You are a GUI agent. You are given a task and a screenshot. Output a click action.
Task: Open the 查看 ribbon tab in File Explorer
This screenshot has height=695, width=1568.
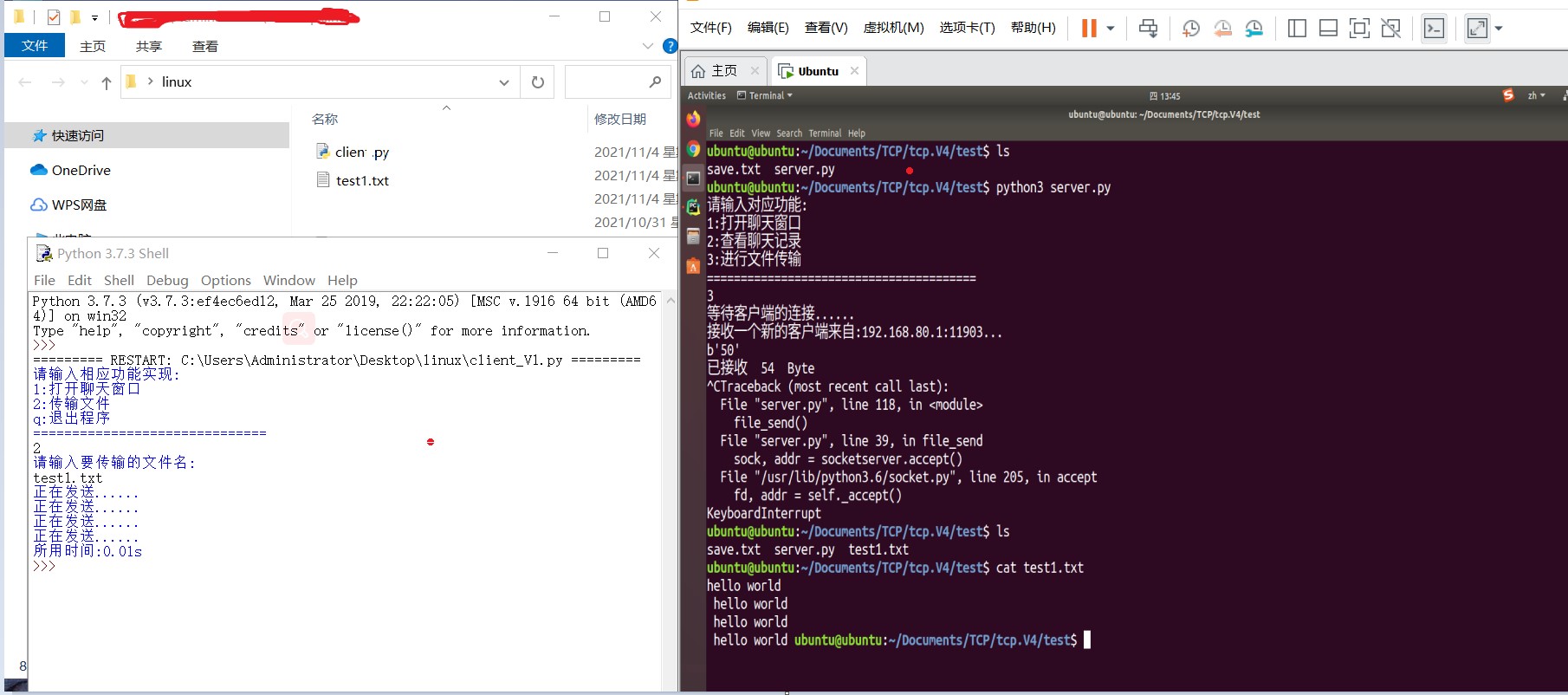[205, 46]
